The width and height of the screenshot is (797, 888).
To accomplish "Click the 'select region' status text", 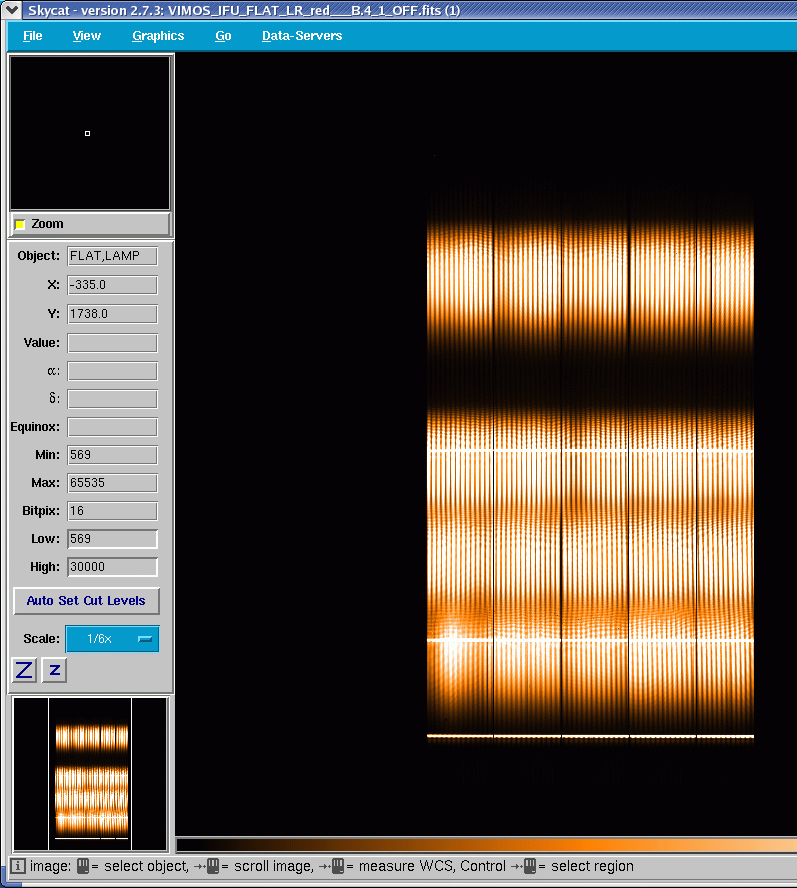I will point(593,866).
